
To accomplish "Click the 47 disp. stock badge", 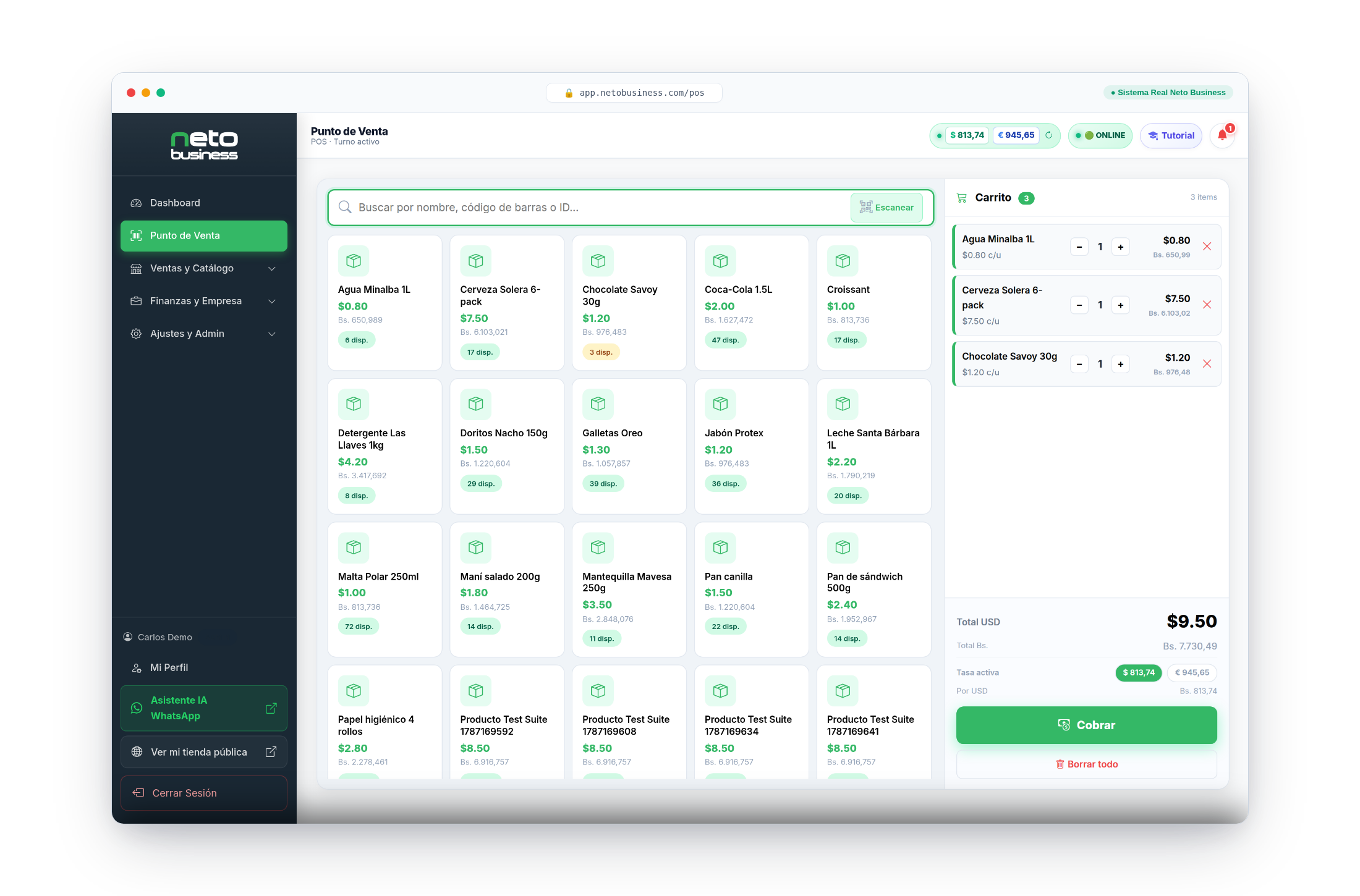I will pos(725,340).
